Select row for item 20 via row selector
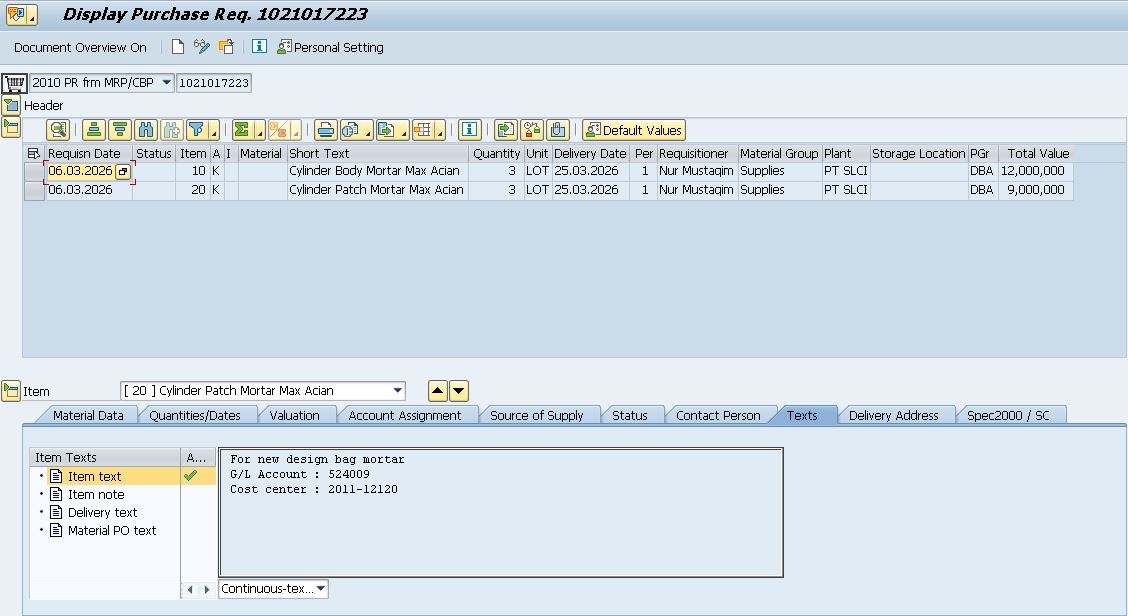 tap(34, 191)
